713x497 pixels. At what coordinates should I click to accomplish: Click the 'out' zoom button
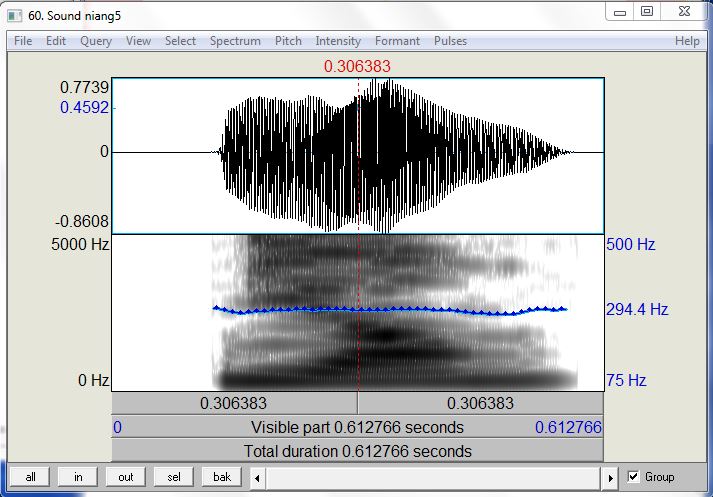tap(126, 477)
